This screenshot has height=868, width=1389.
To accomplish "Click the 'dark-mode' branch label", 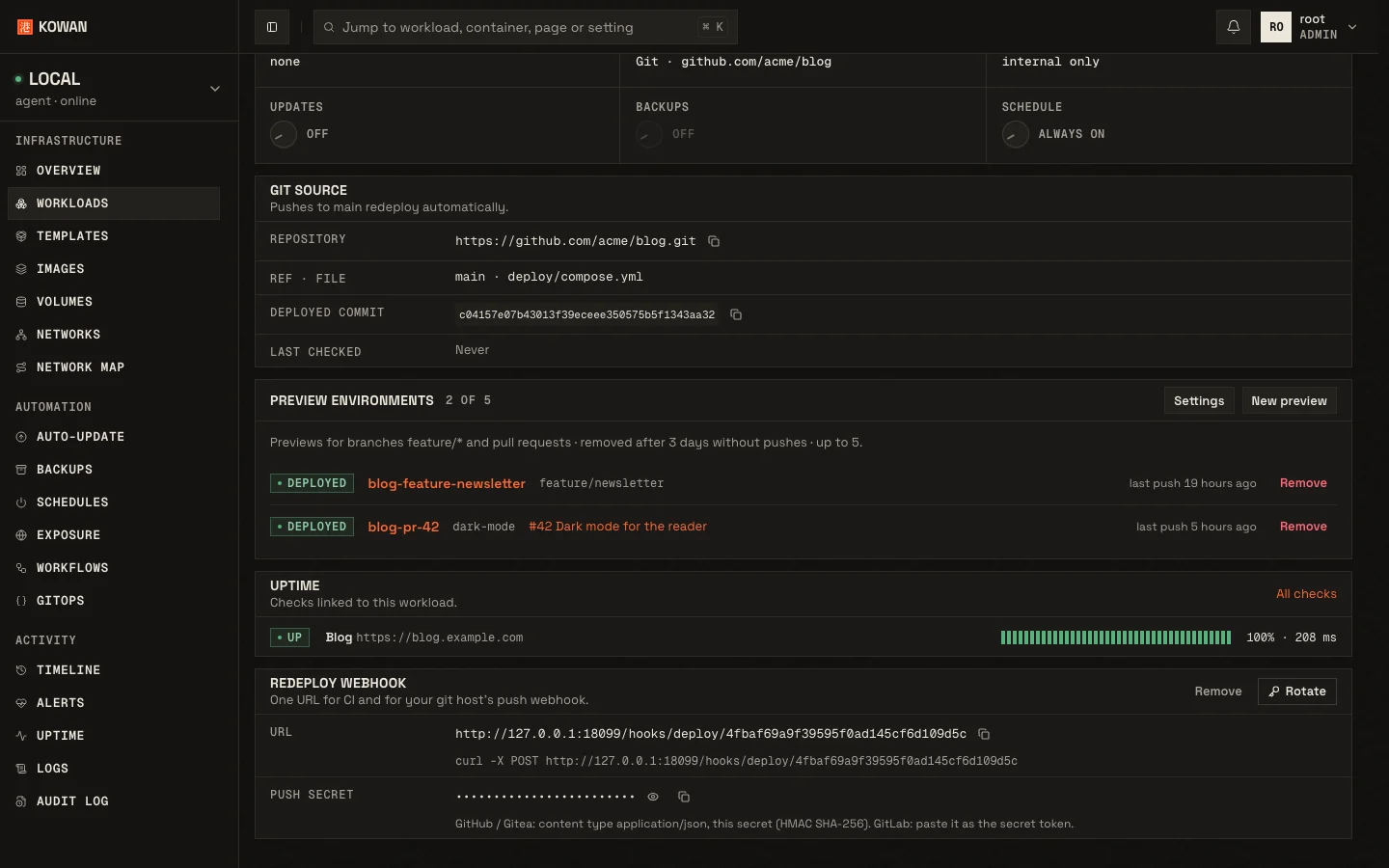I will pyautogui.click(x=483, y=527).
